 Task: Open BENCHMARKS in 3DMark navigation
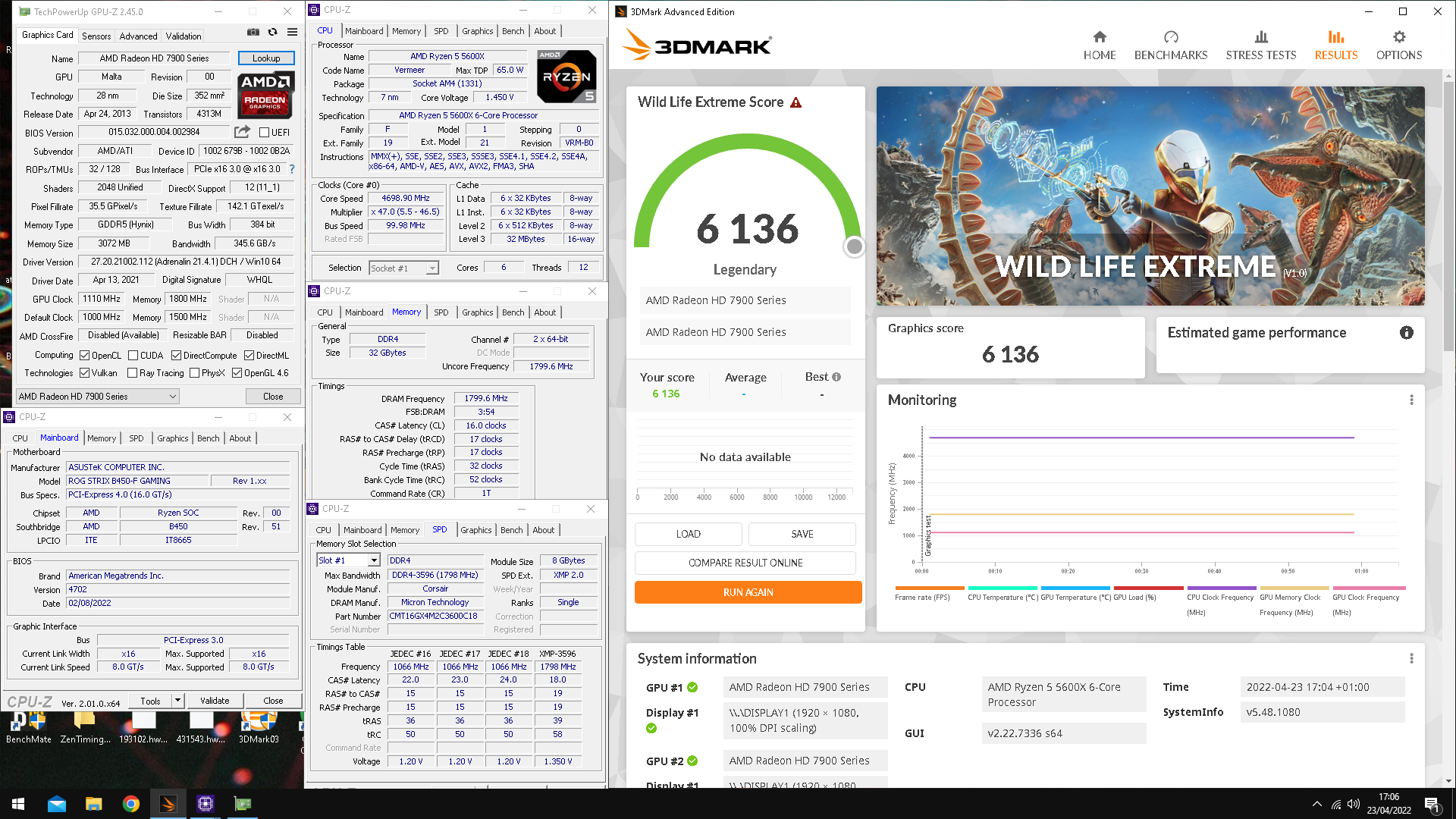pyautogui.click(x=1171, y=45)
